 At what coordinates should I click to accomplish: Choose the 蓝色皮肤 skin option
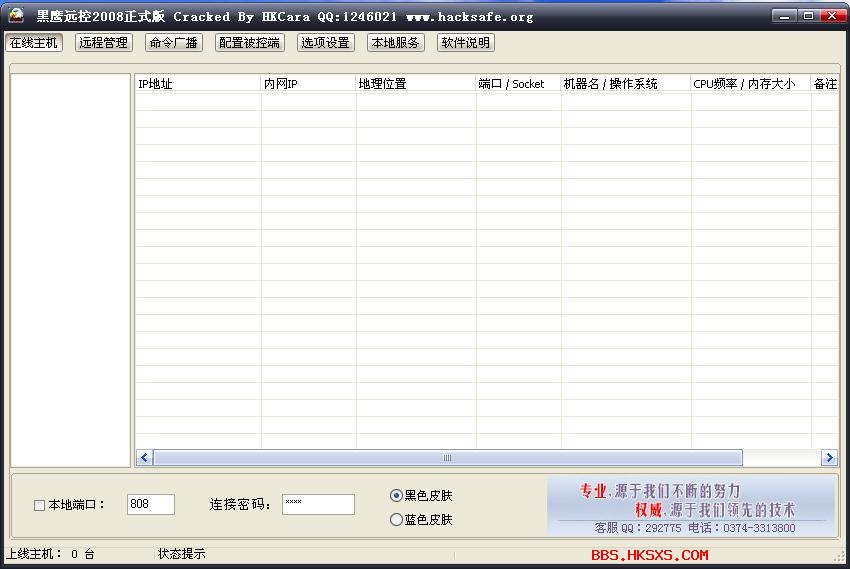396,520
